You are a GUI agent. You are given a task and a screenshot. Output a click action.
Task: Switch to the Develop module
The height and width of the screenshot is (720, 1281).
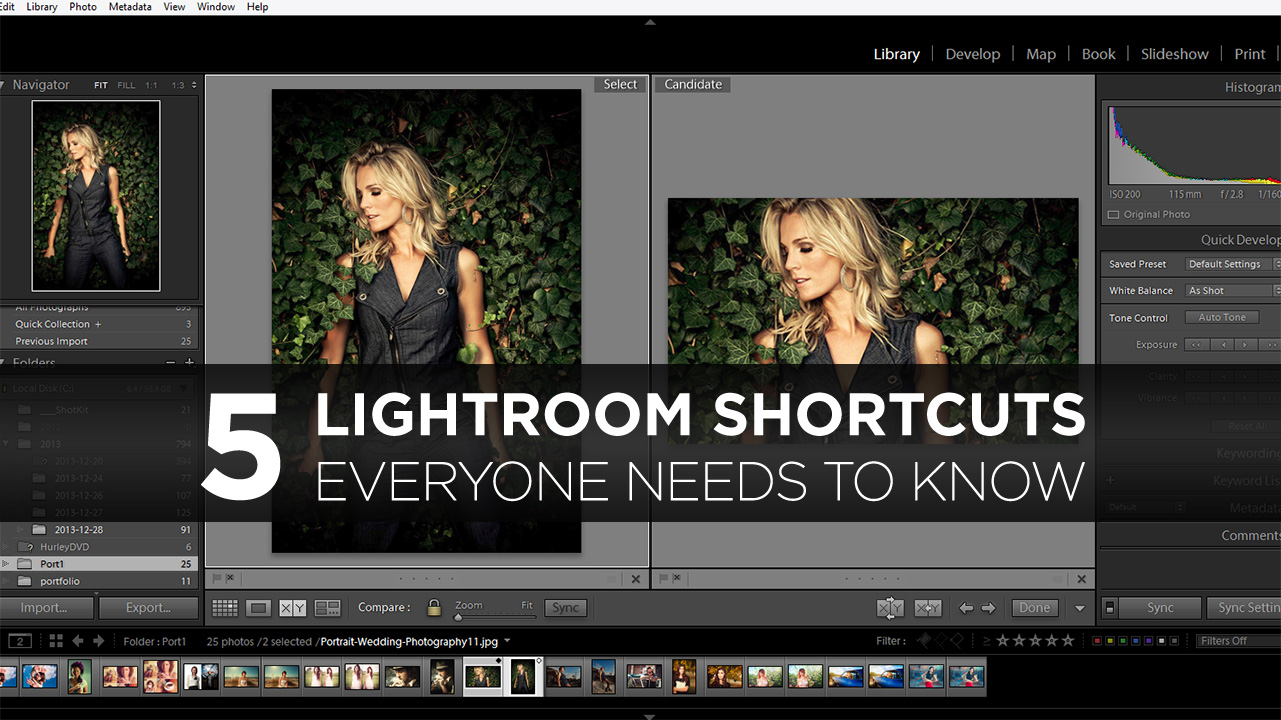point(972,53)
